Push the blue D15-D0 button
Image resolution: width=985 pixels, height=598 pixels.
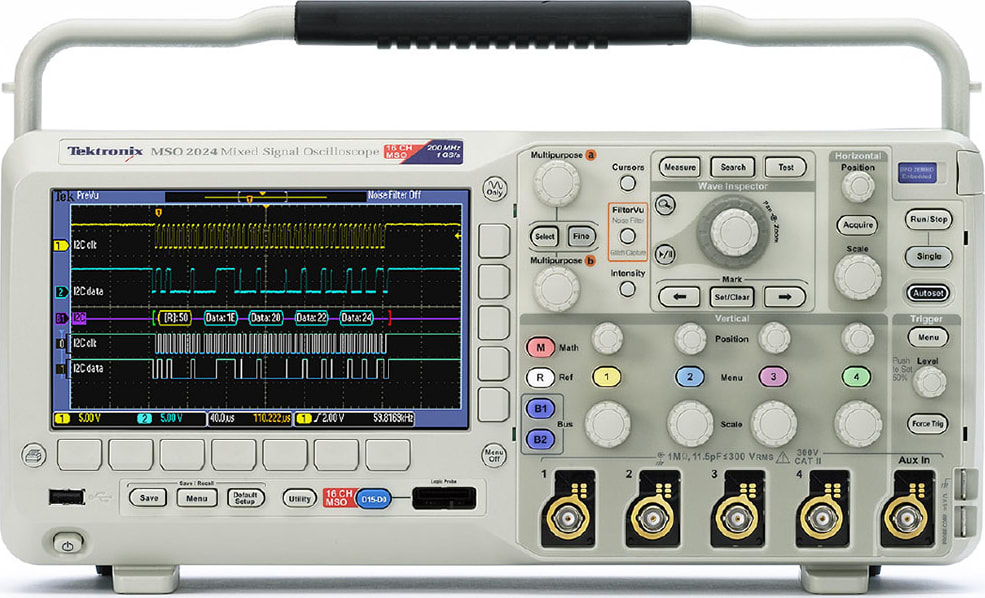[373, 499]
